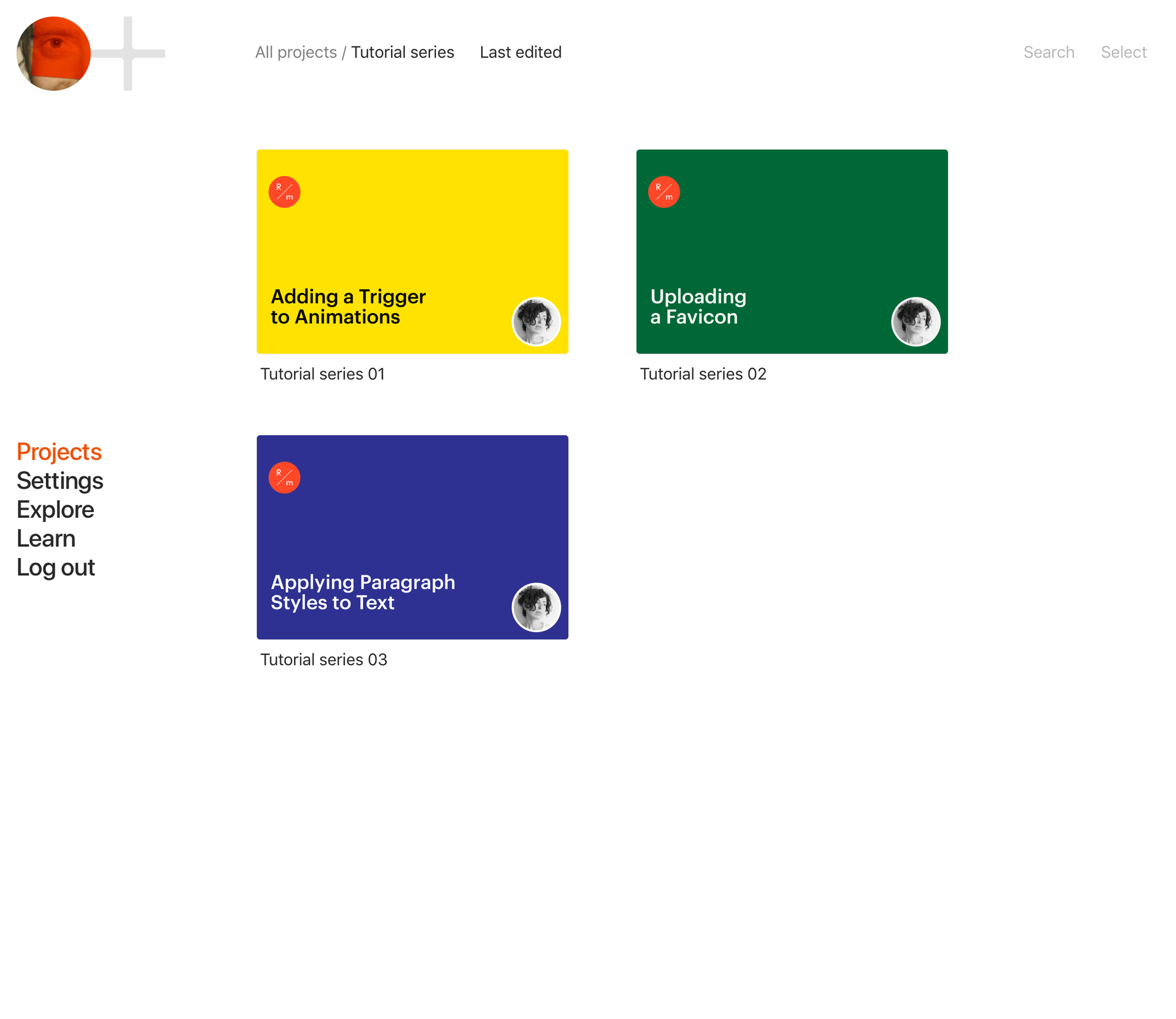Screen dimensions: 1176x1019
Task: Click the portrait avatar on green card
Action: click(x=916, y=321)
